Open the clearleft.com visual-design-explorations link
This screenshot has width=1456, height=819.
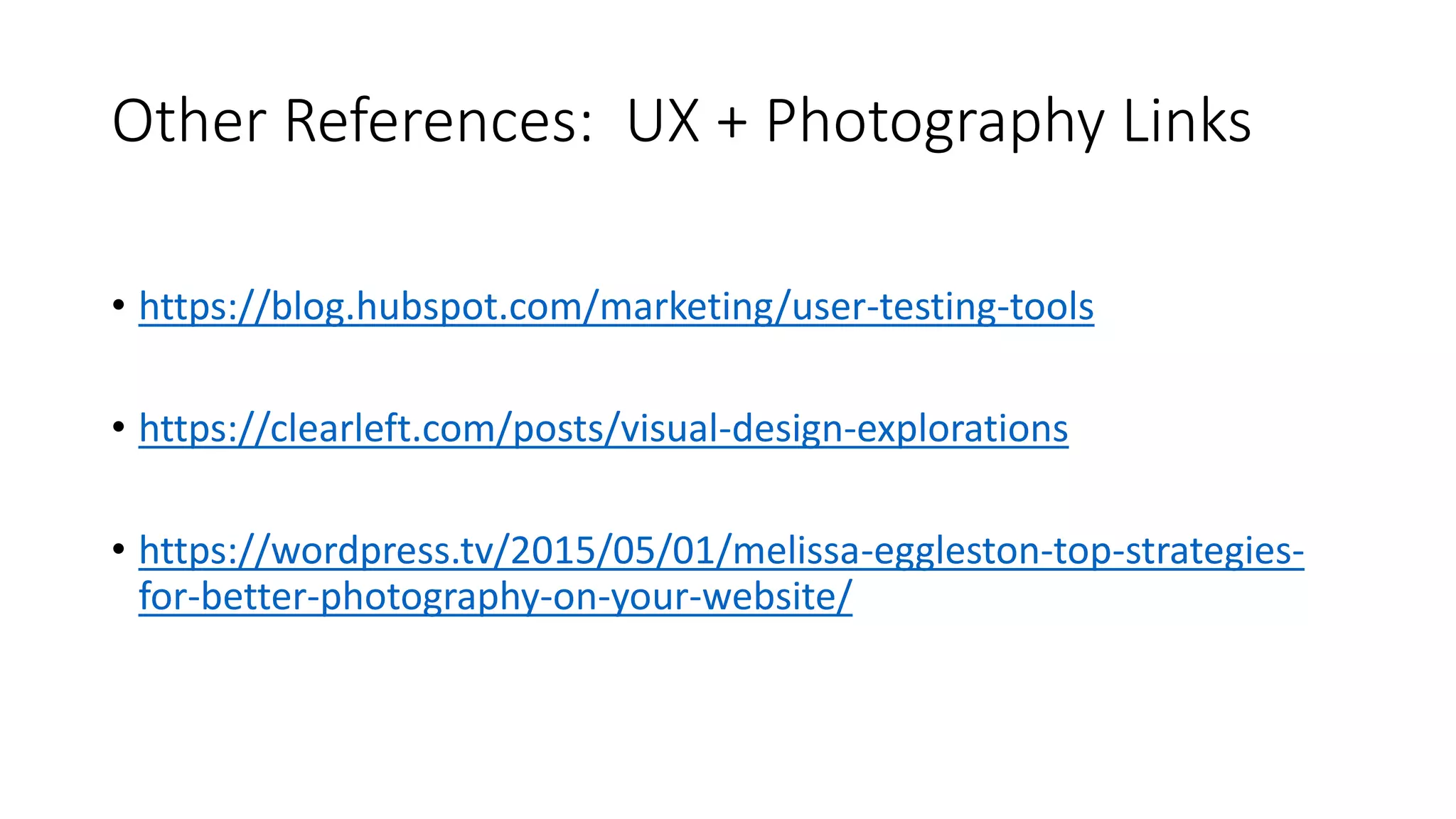click(603, 428)
